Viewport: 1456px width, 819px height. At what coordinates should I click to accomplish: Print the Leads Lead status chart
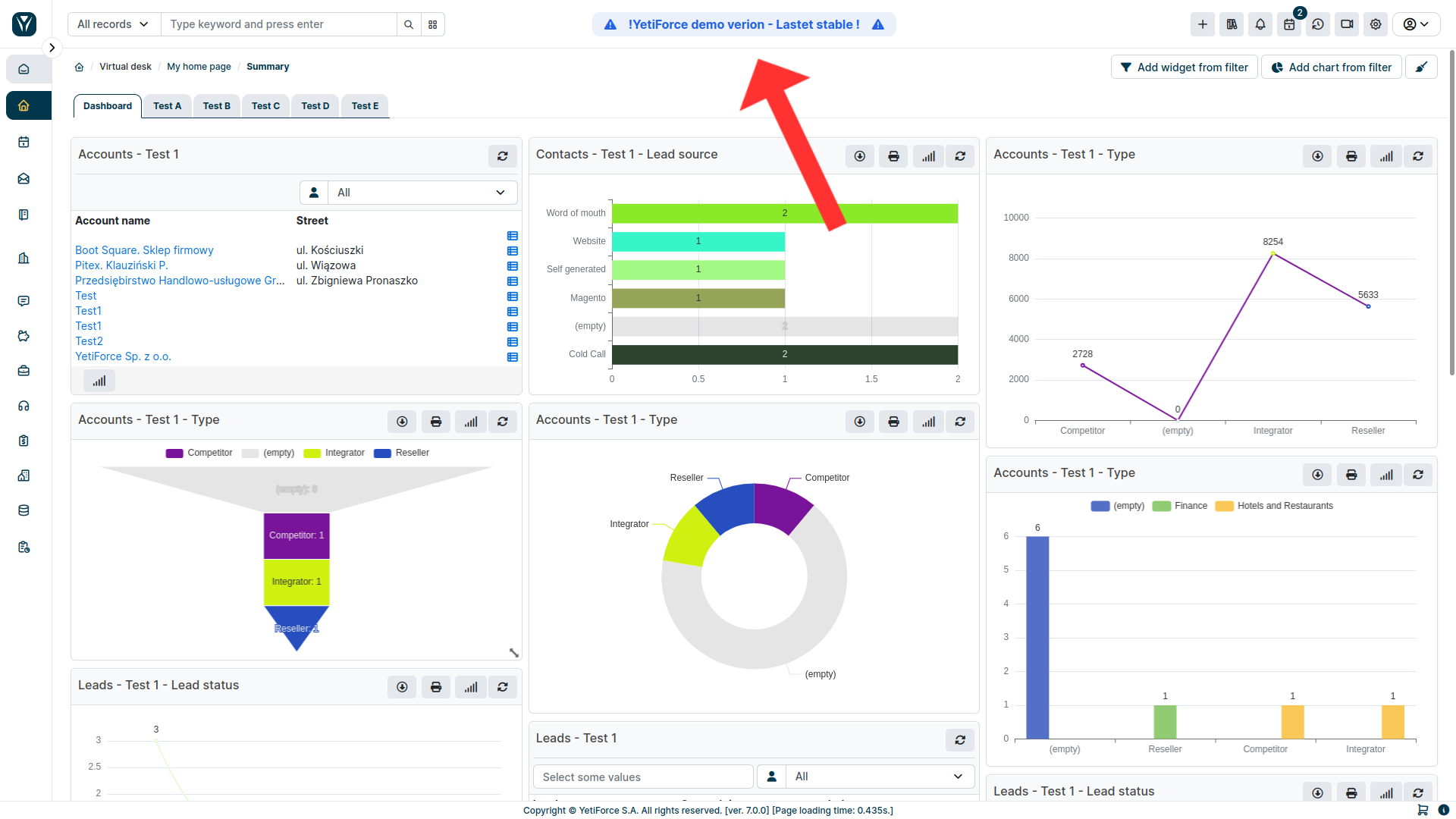(436, 687)
